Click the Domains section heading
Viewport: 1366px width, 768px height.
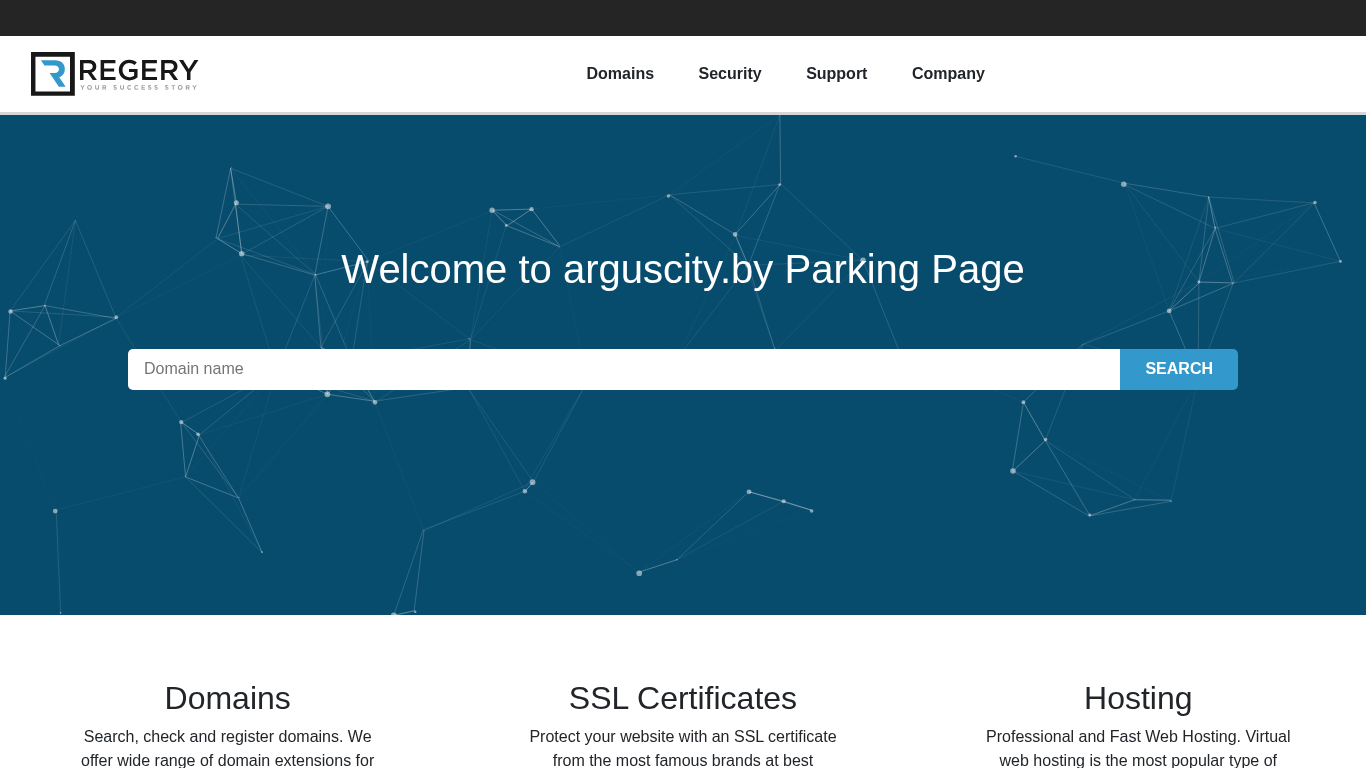pyautogui.click(x=228, y=698)
